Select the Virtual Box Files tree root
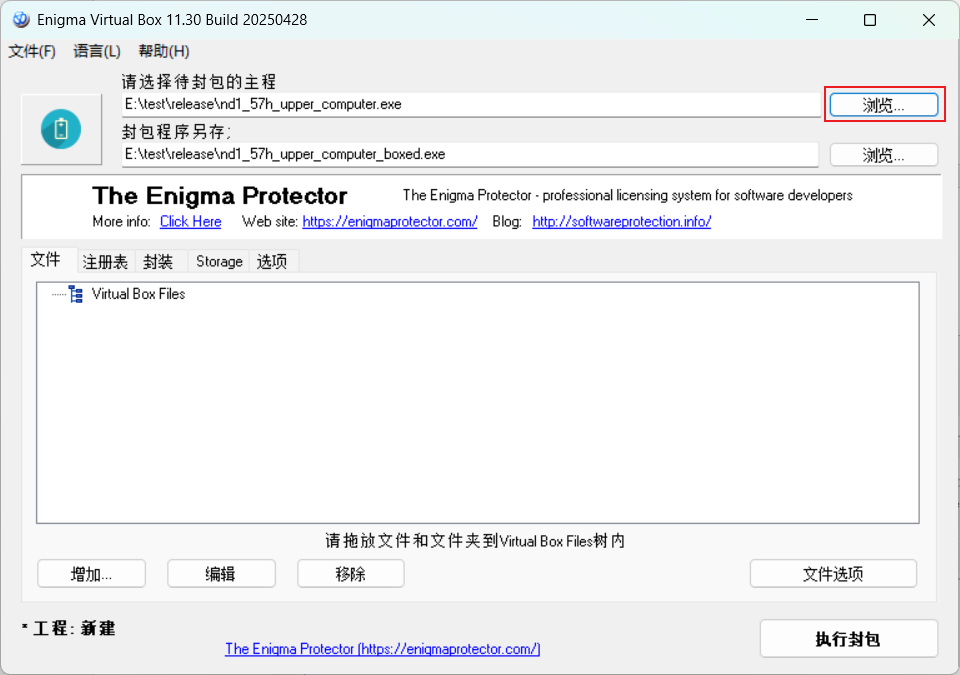960x675 pixels. coord(138,294)
